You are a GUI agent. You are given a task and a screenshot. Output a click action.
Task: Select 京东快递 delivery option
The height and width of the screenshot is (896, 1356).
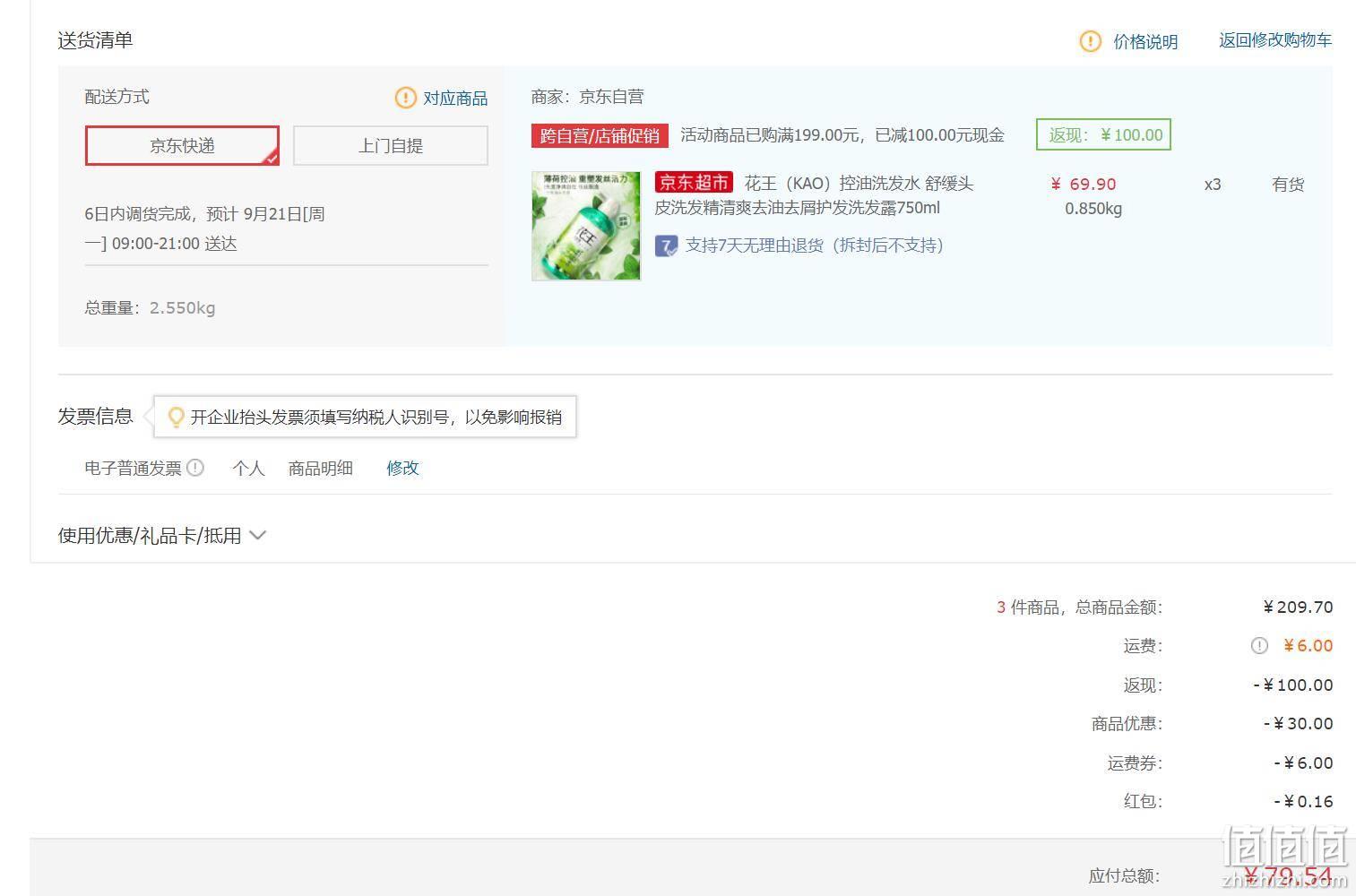click(182, 145)
